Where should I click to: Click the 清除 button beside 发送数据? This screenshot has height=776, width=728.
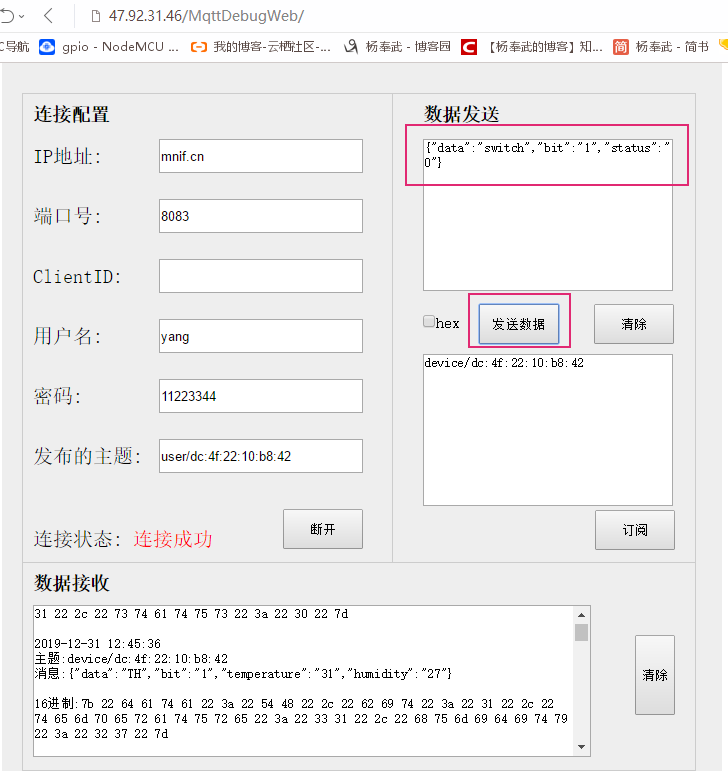pos(634,324)
